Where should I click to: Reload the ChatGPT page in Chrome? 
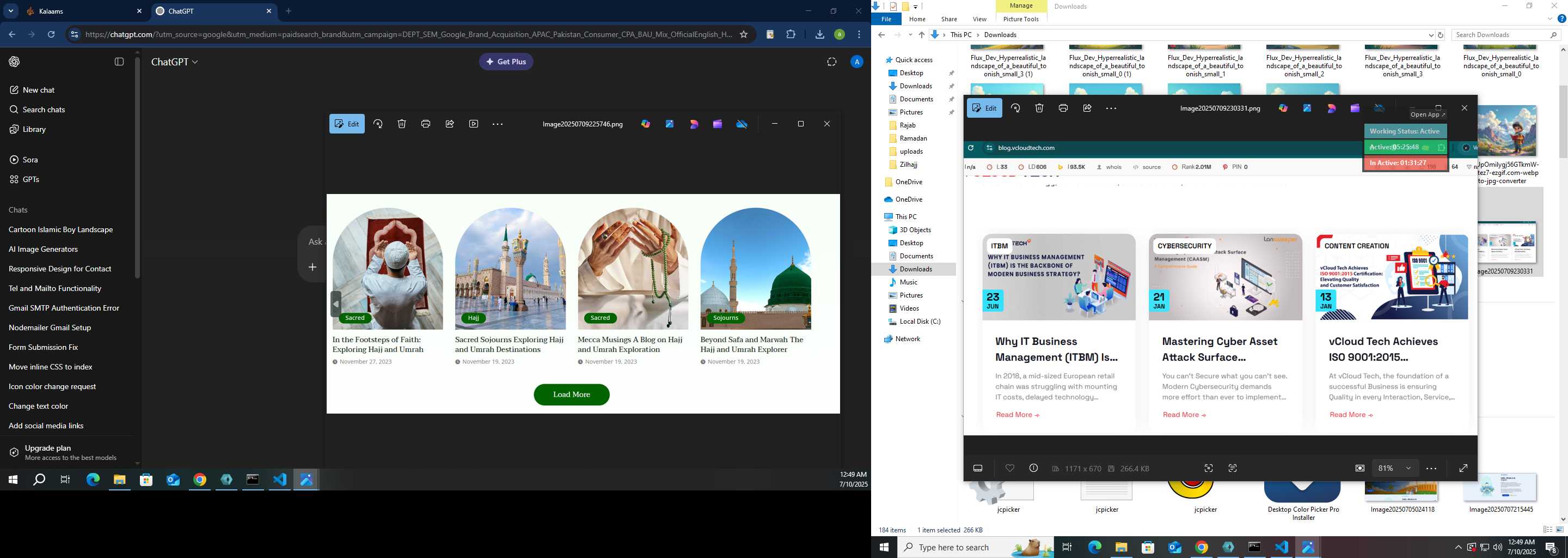[51, 35]
